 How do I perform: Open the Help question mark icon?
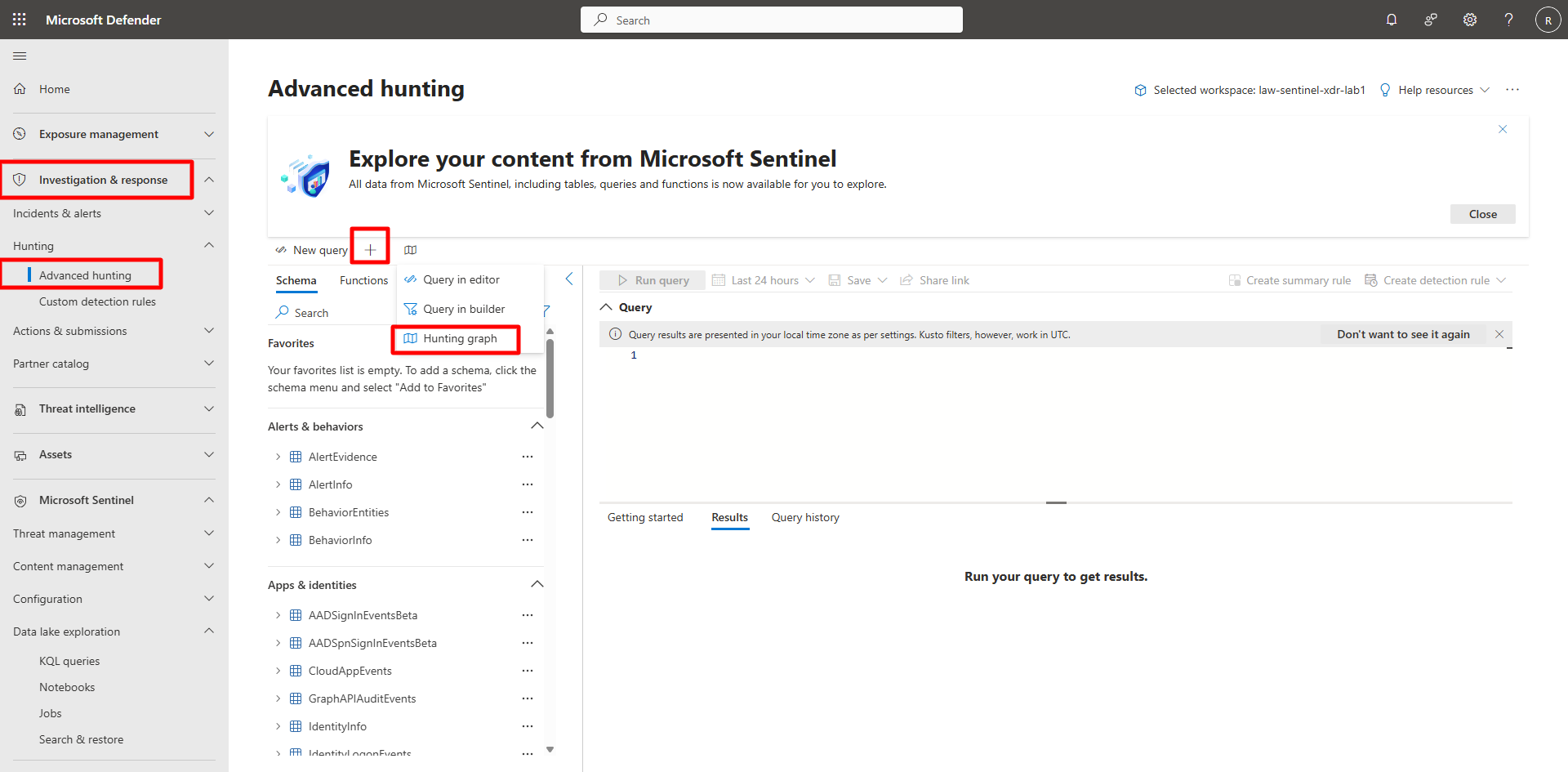coord(1508,20)
